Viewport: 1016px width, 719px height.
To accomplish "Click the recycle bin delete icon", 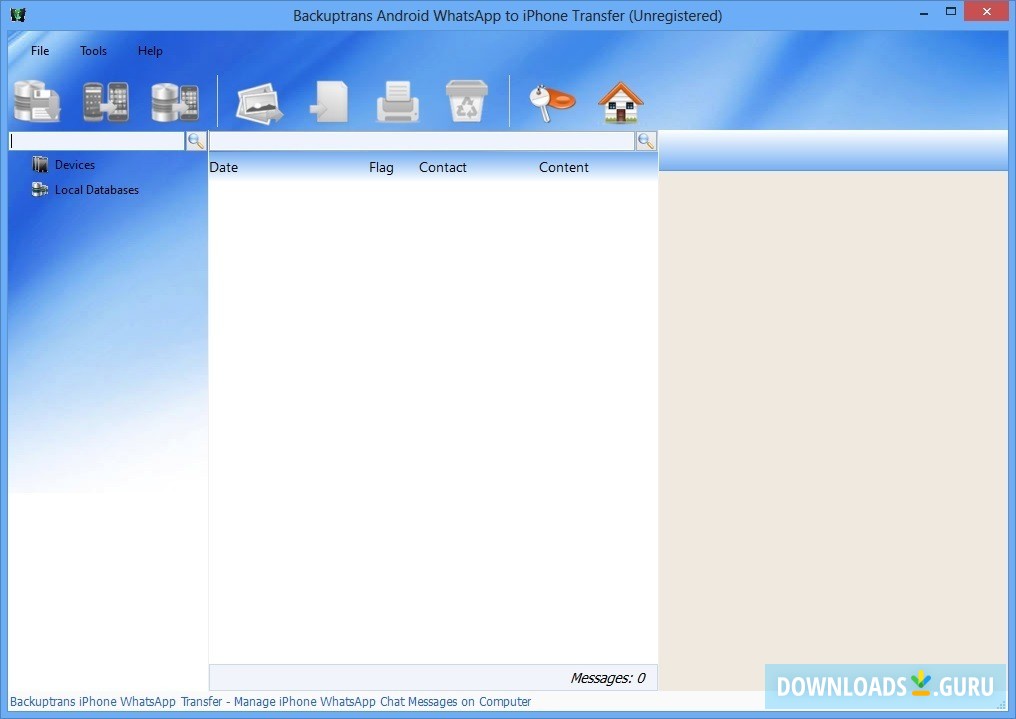I will pos(467,101).
